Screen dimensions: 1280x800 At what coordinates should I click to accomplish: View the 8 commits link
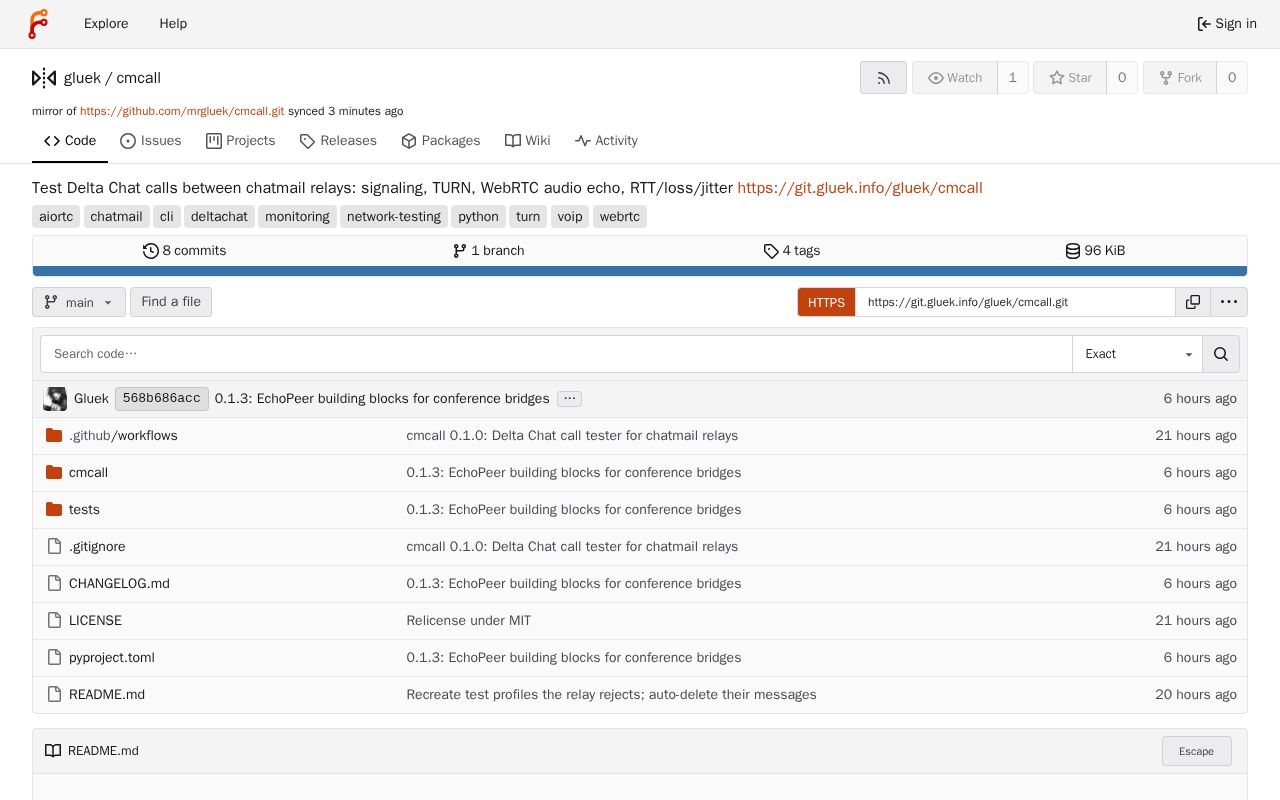pos(185,251)
